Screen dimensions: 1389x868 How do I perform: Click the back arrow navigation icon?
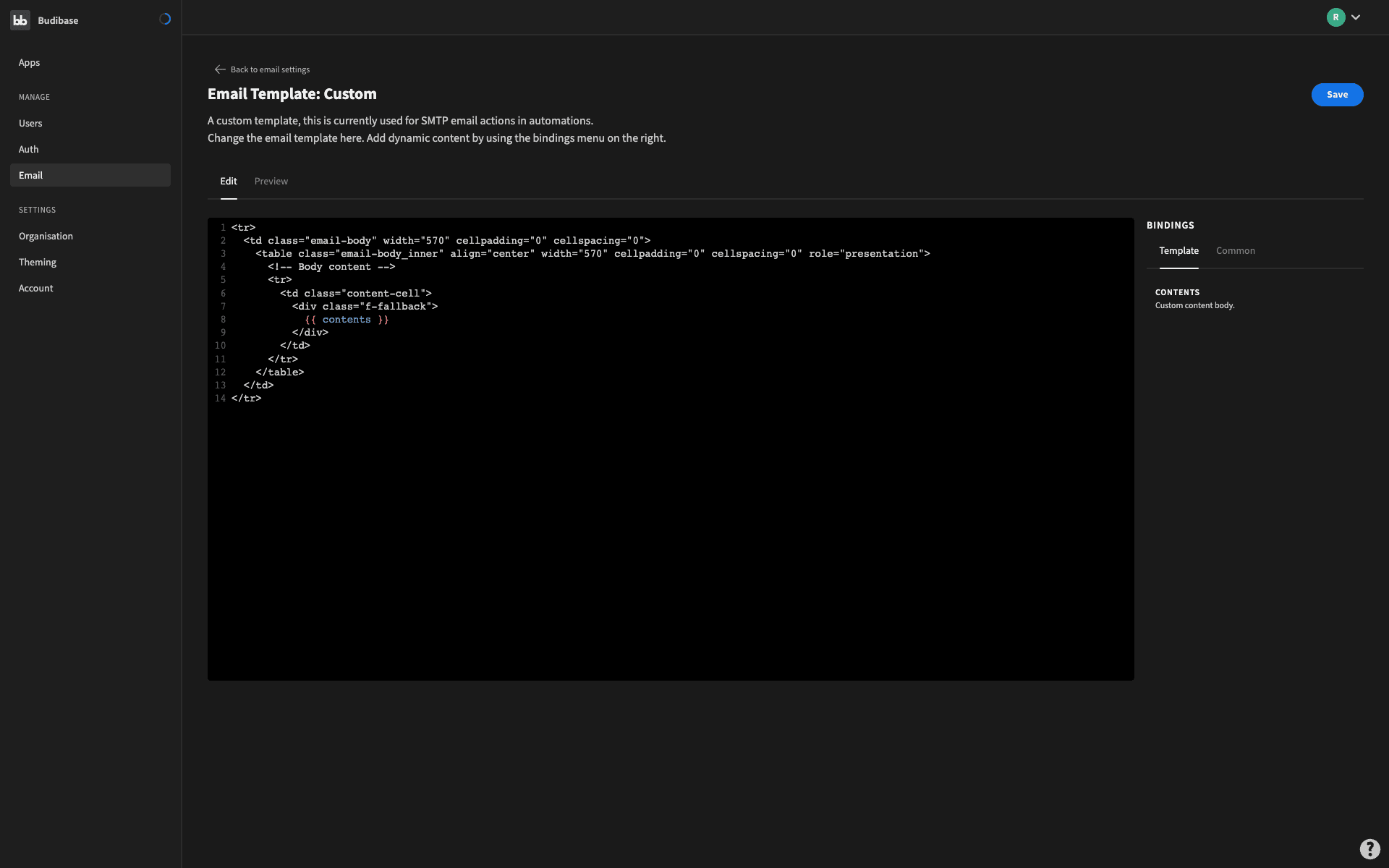pos(219,69)
